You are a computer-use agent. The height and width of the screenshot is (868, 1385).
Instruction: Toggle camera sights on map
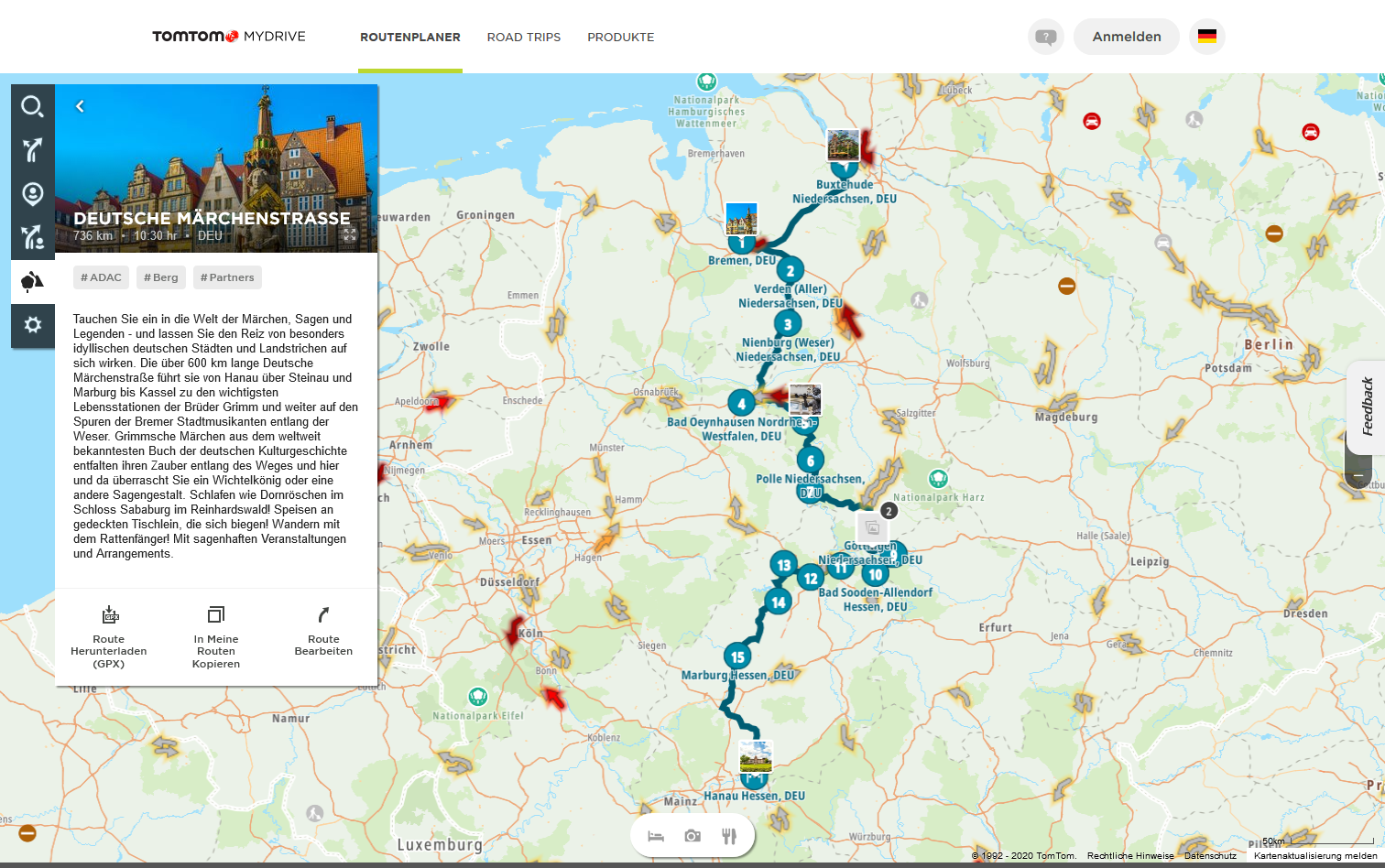pos(692,836)
